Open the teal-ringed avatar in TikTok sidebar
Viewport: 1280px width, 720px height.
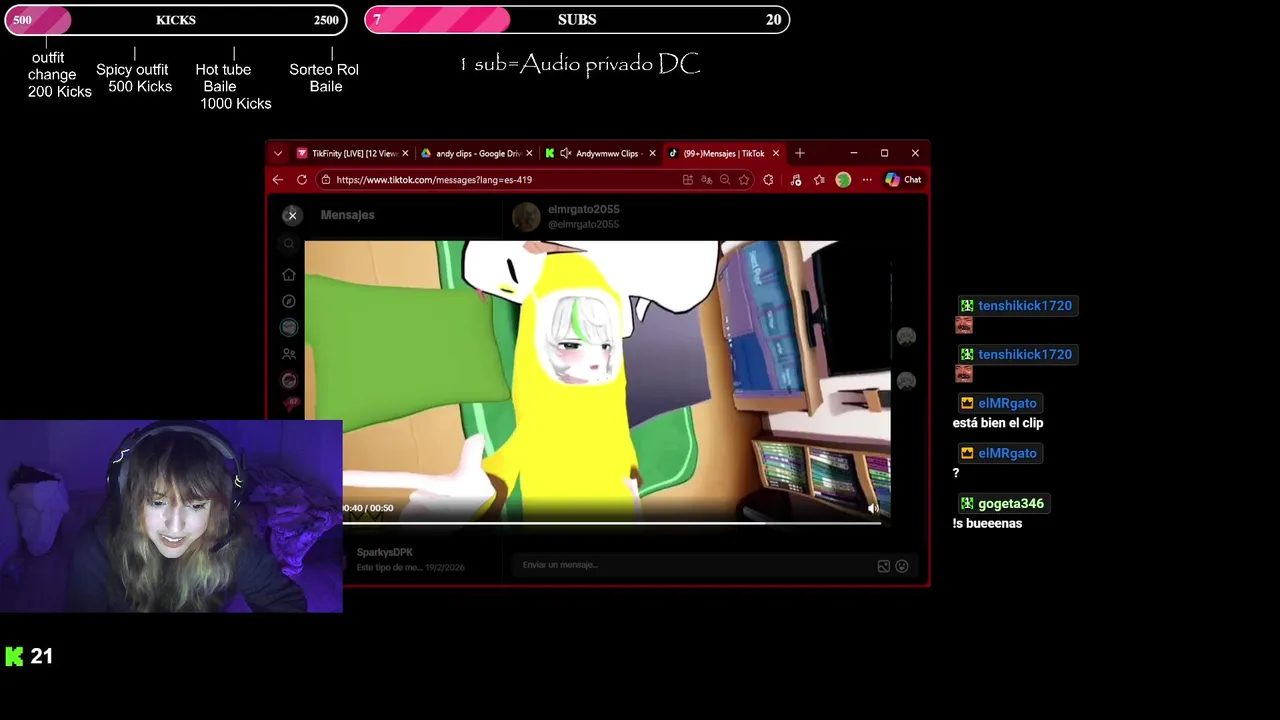(x=289, y=327)
